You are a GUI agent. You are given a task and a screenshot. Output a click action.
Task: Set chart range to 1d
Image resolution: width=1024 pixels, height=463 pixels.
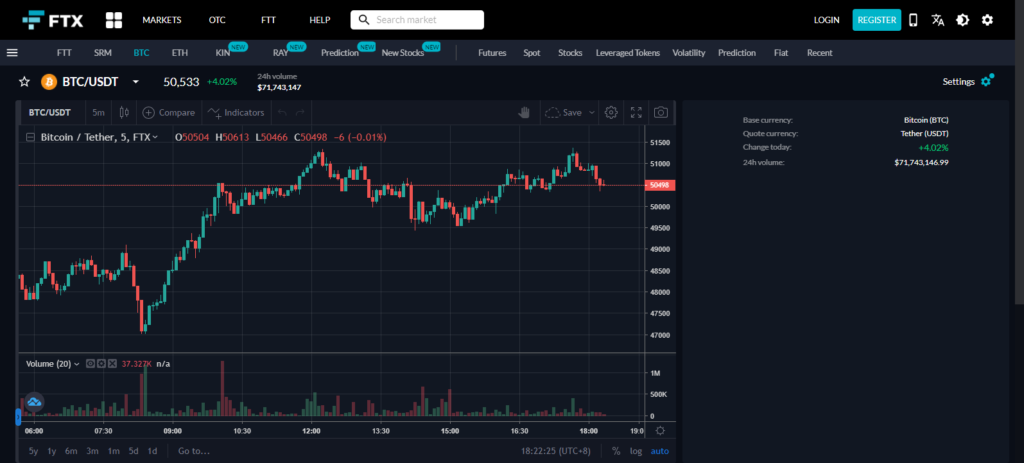[152, 451]
